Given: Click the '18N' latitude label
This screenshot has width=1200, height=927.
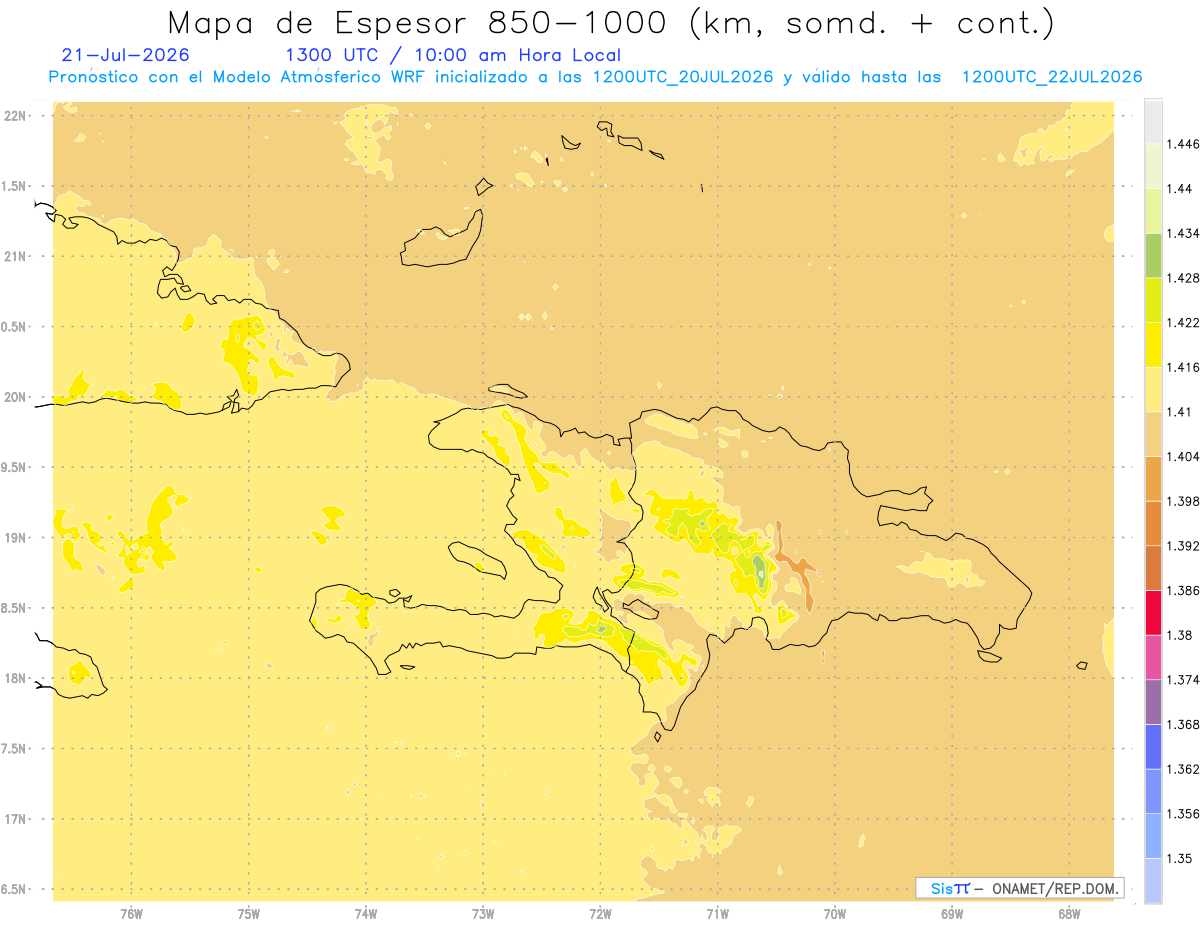Looking at the screenshot, I should point(15,678).
